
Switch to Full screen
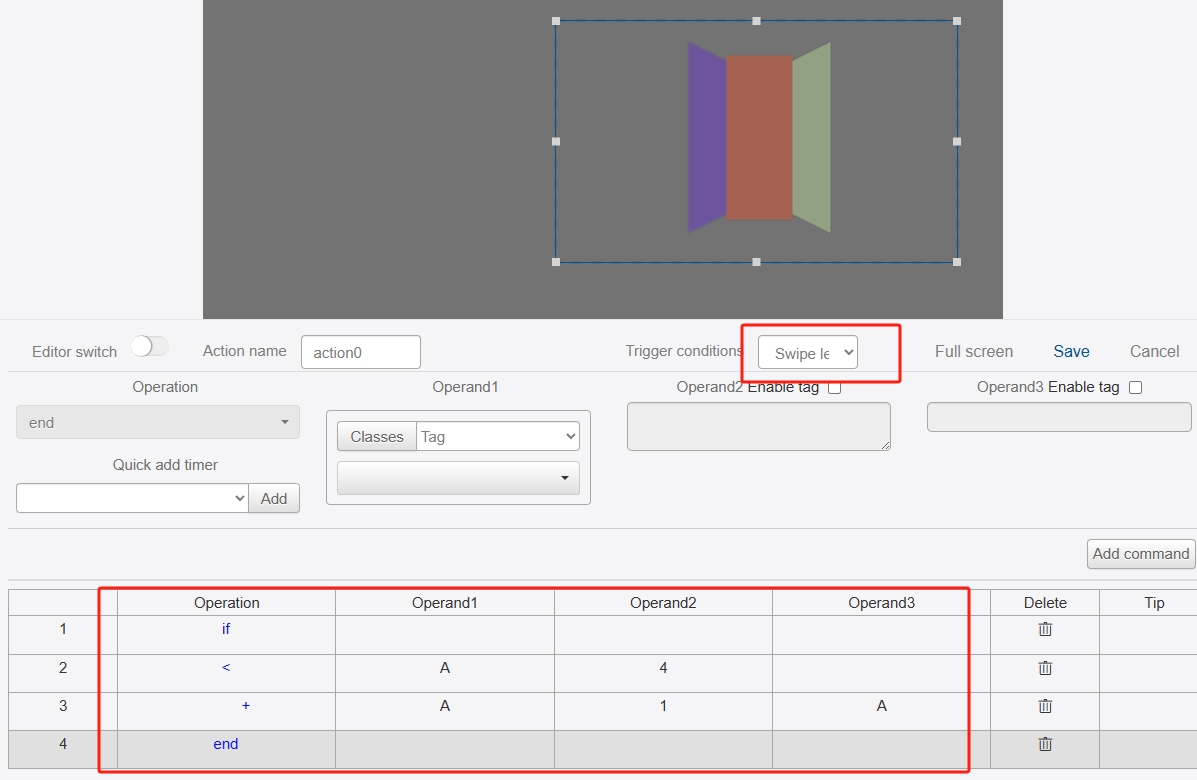pos(974,351)
